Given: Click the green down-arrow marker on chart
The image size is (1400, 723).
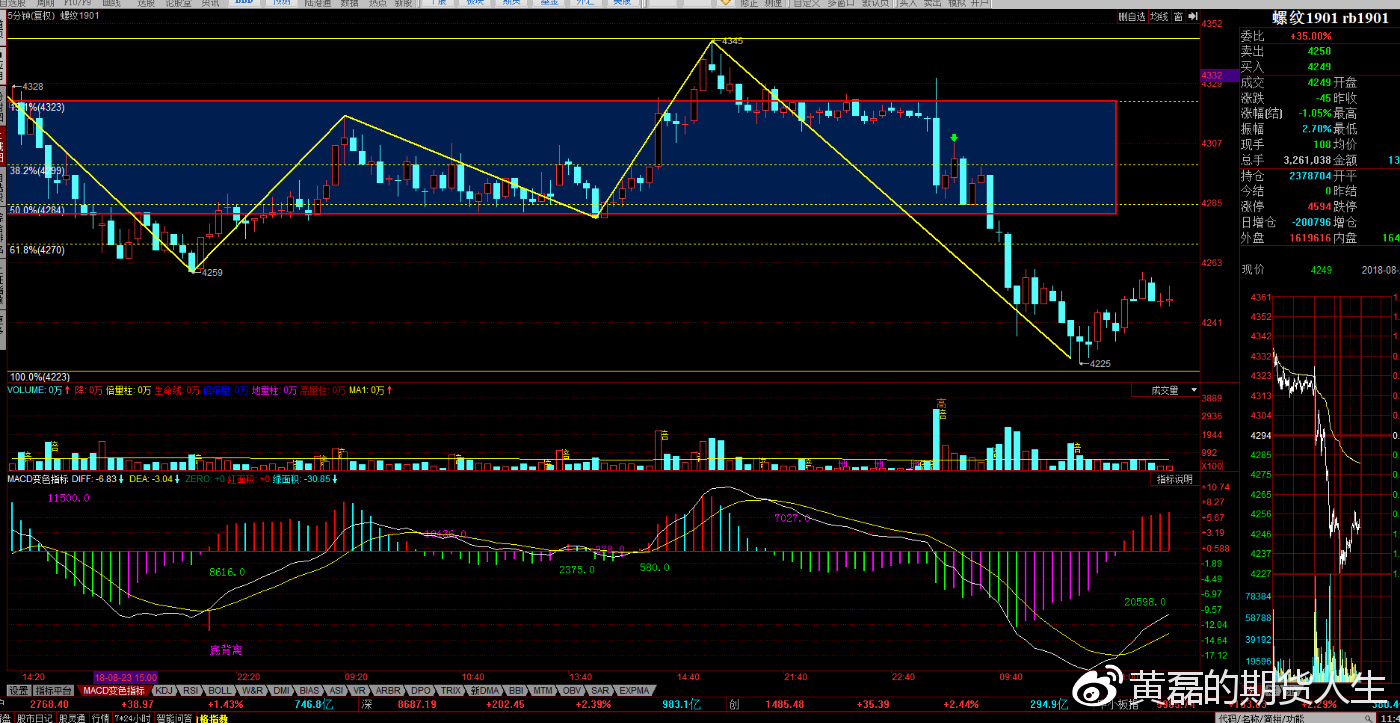Looking at the screenshot, I should pos(955,138).
